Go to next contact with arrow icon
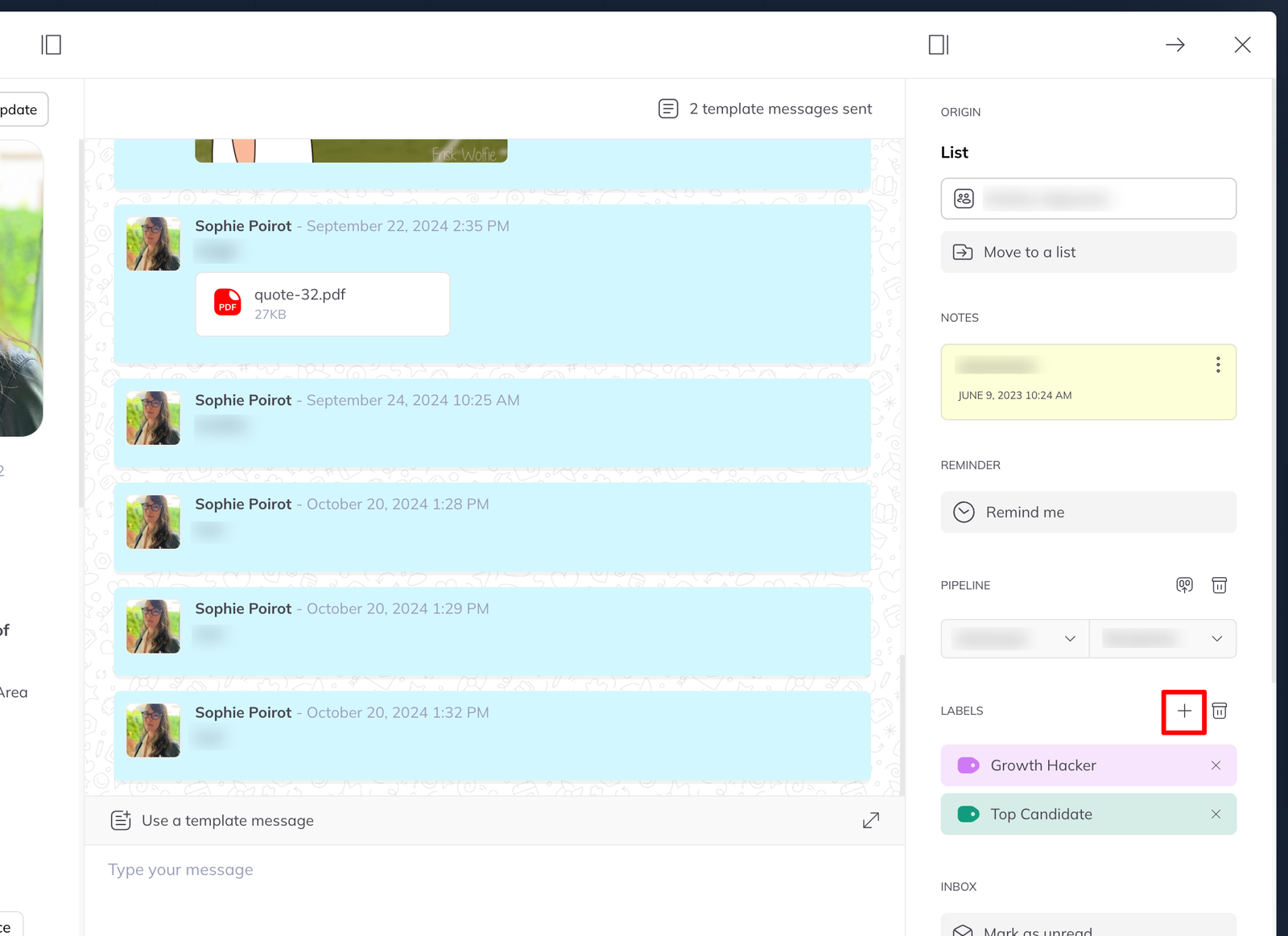The image size is (1288, 936). tap(1175, 44)
